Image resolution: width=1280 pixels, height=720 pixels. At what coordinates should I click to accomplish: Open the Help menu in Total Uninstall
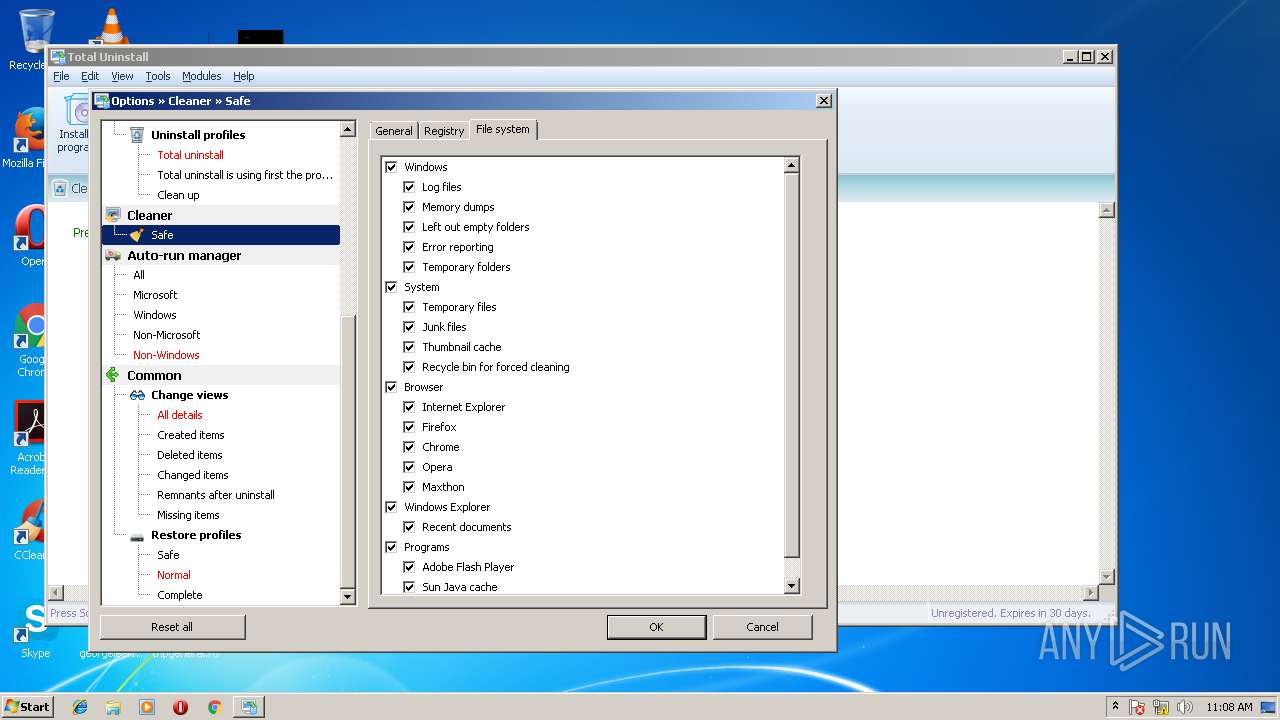[244, 76]
